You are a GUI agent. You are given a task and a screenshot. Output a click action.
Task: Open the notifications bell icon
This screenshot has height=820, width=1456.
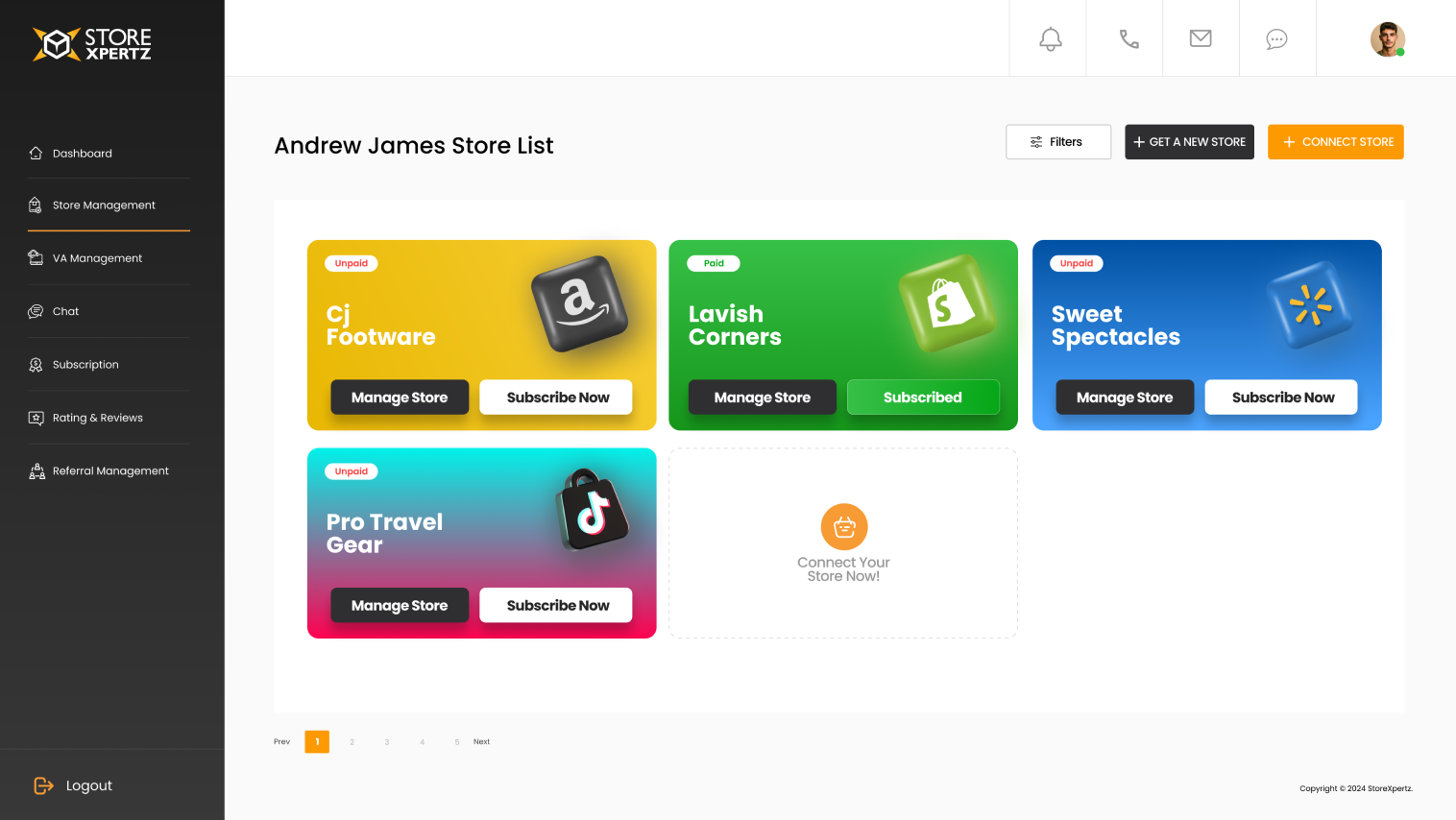1051,39
